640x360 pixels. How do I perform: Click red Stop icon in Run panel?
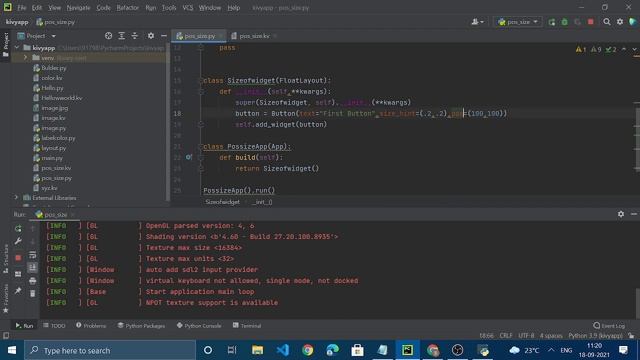click(x=18, y=258)
